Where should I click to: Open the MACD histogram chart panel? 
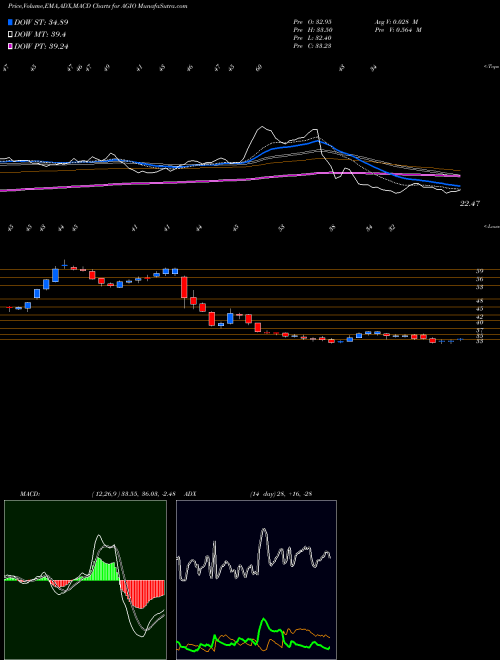point(85,580)
